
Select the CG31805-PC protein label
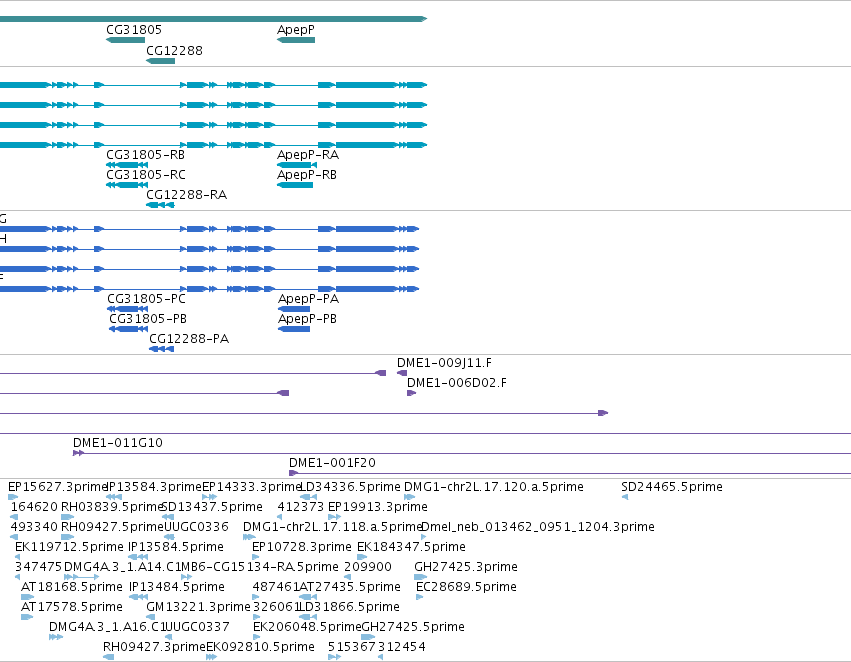click(147, 299)
